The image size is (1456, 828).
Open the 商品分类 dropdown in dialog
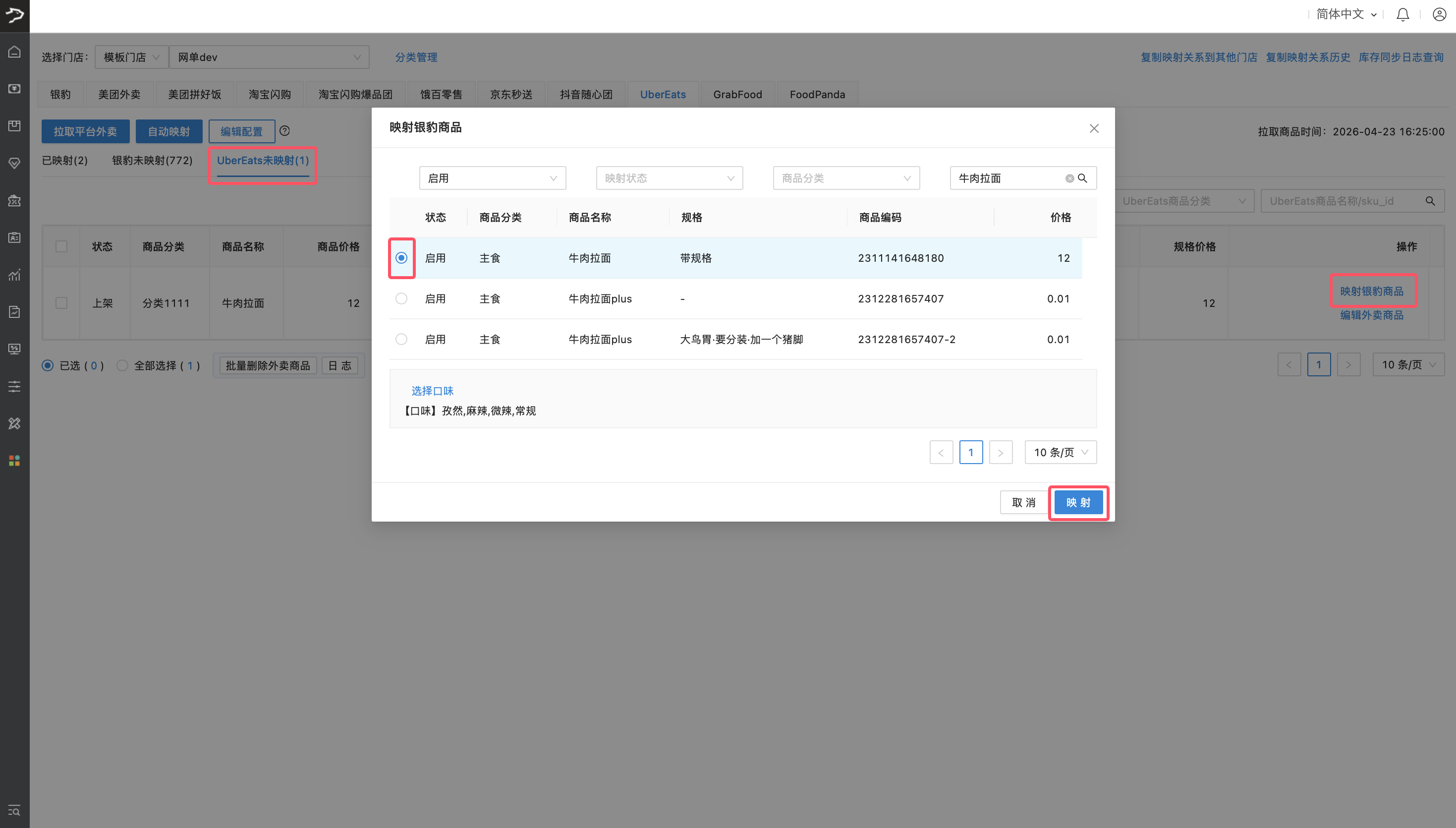[x=846, y=178]
